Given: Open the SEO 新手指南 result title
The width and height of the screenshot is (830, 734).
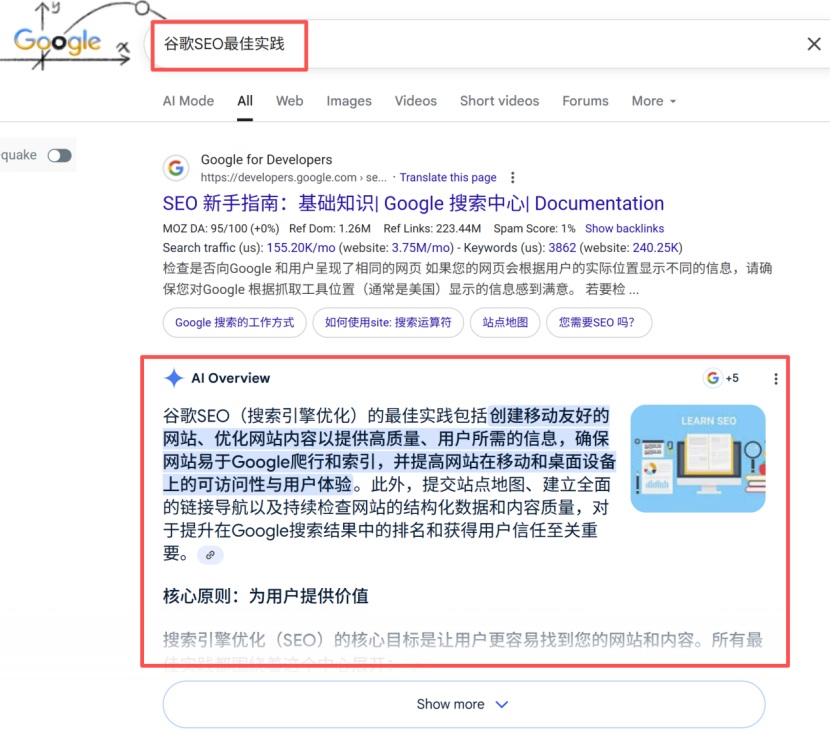Looking at the screenshot, I should tap(413, 203).
